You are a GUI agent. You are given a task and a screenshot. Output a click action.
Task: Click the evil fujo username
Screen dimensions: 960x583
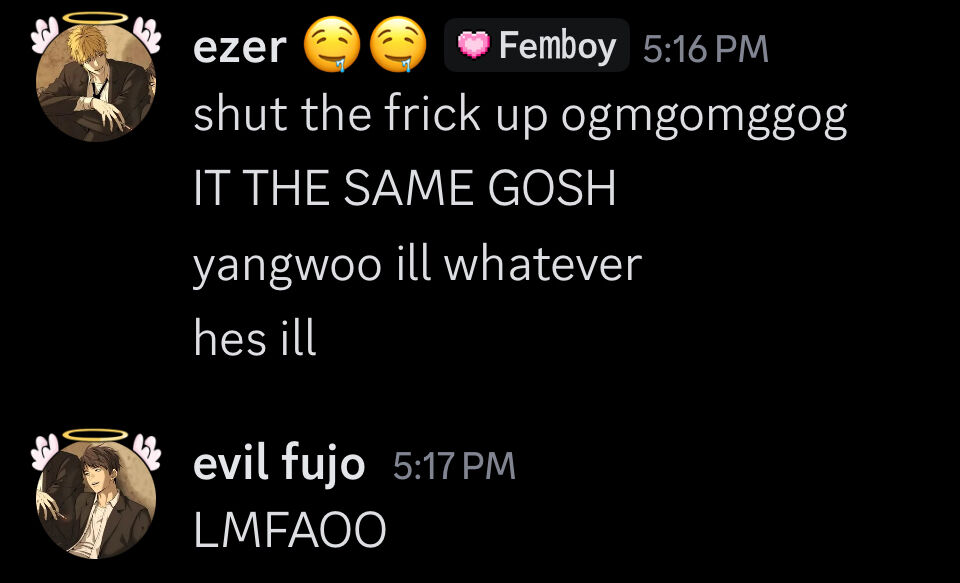pos(279,465)
